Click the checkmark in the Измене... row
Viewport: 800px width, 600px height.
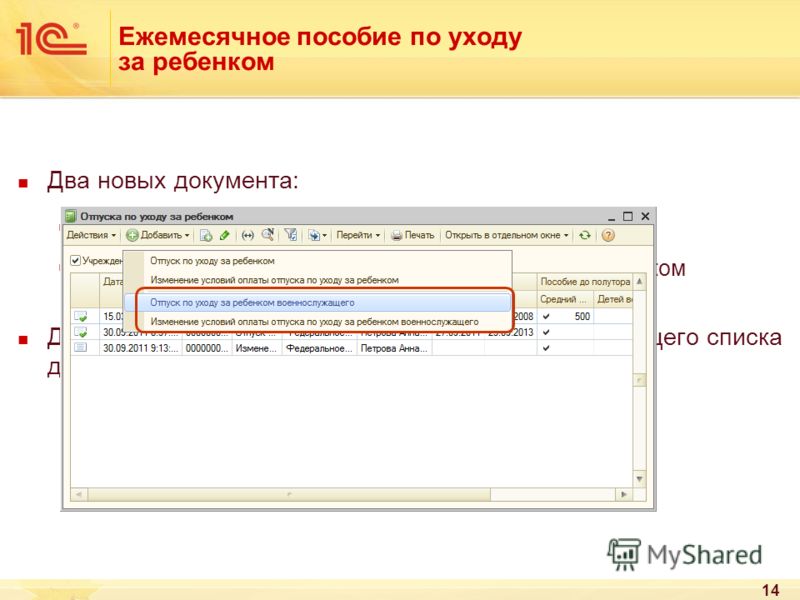(x=546, y=348)
